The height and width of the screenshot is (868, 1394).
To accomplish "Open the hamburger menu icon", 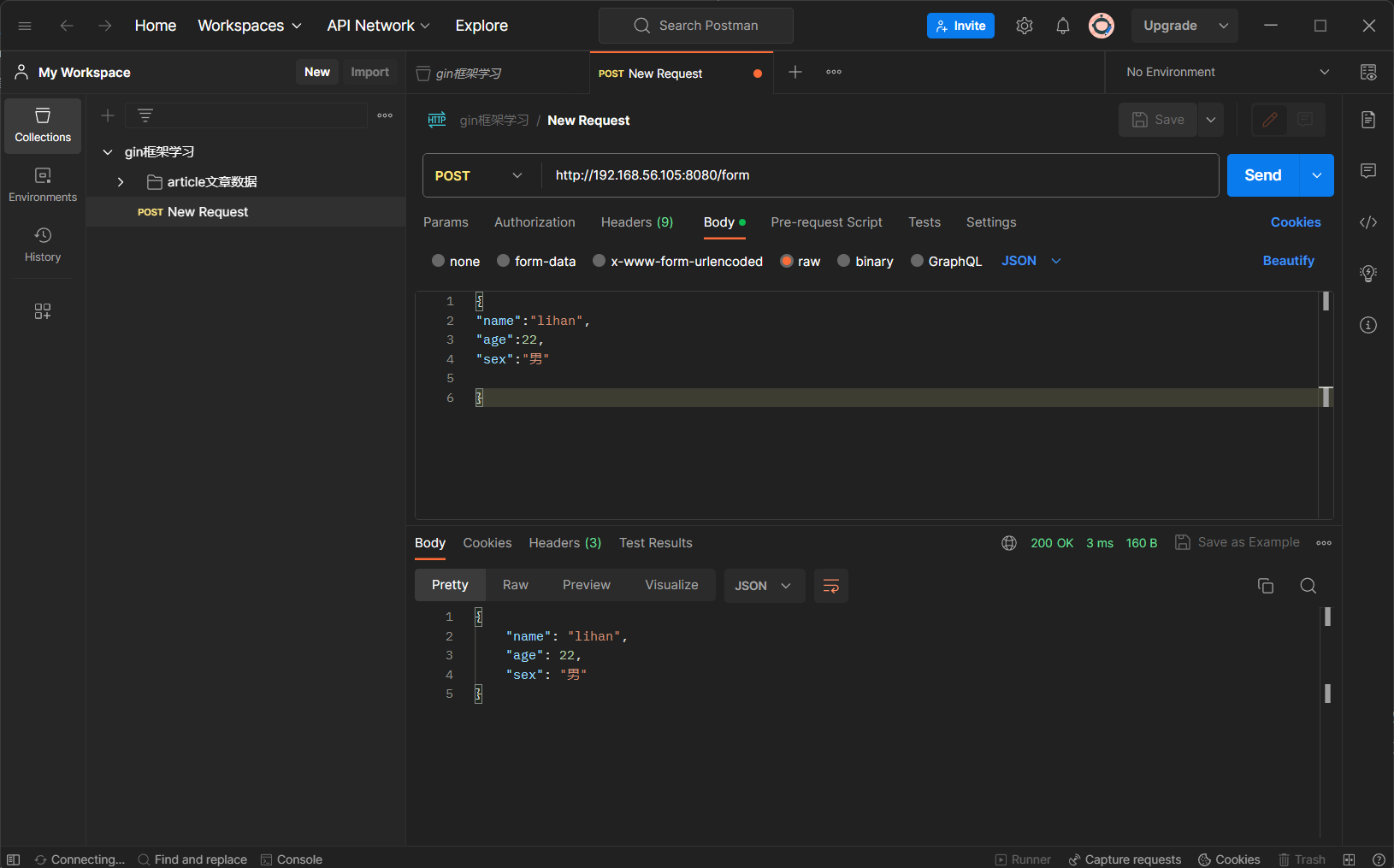I will tap(25, 26).
